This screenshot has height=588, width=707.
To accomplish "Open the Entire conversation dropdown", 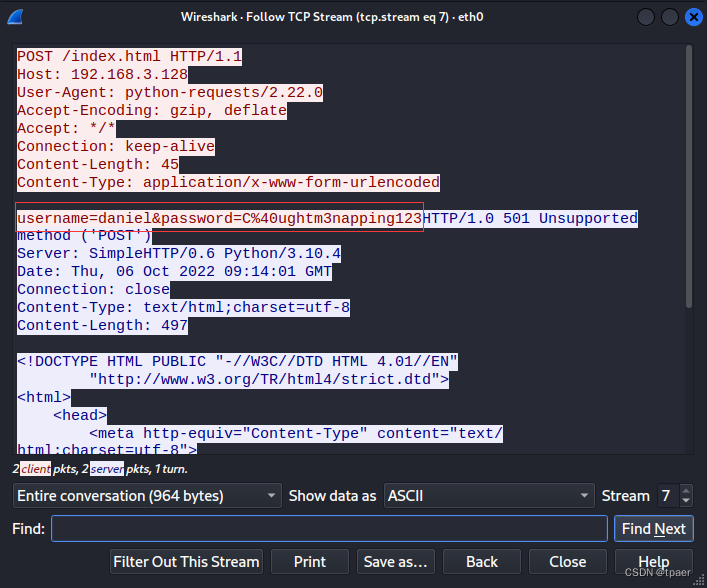I will [x=147, y=496].
